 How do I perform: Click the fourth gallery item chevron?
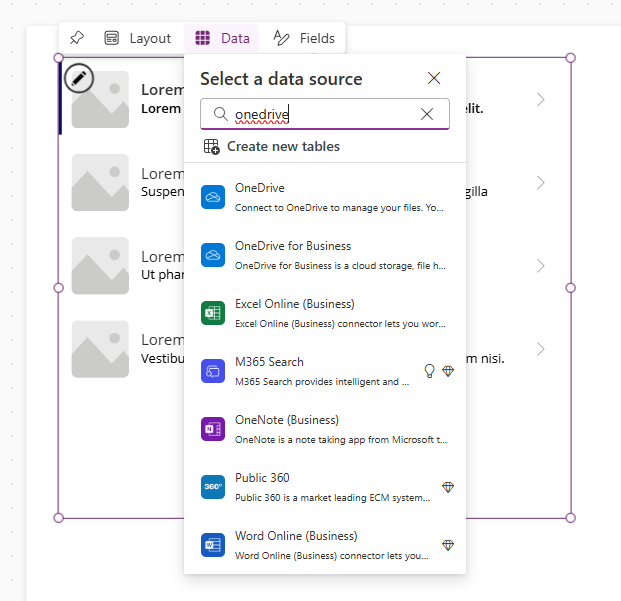pos(541,349)
